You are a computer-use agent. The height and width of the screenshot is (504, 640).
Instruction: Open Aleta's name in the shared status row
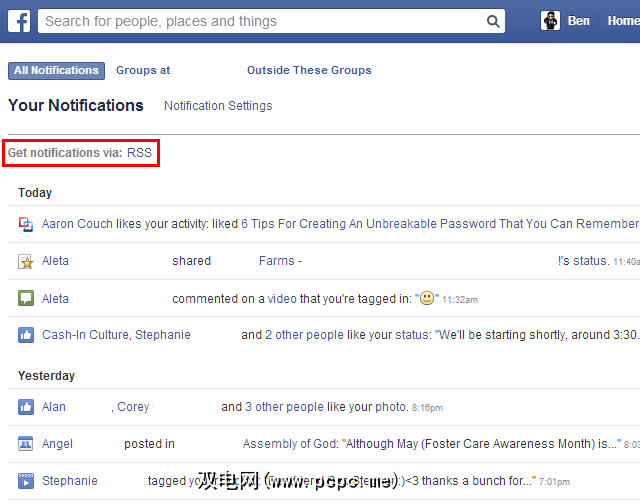point(55,261)
